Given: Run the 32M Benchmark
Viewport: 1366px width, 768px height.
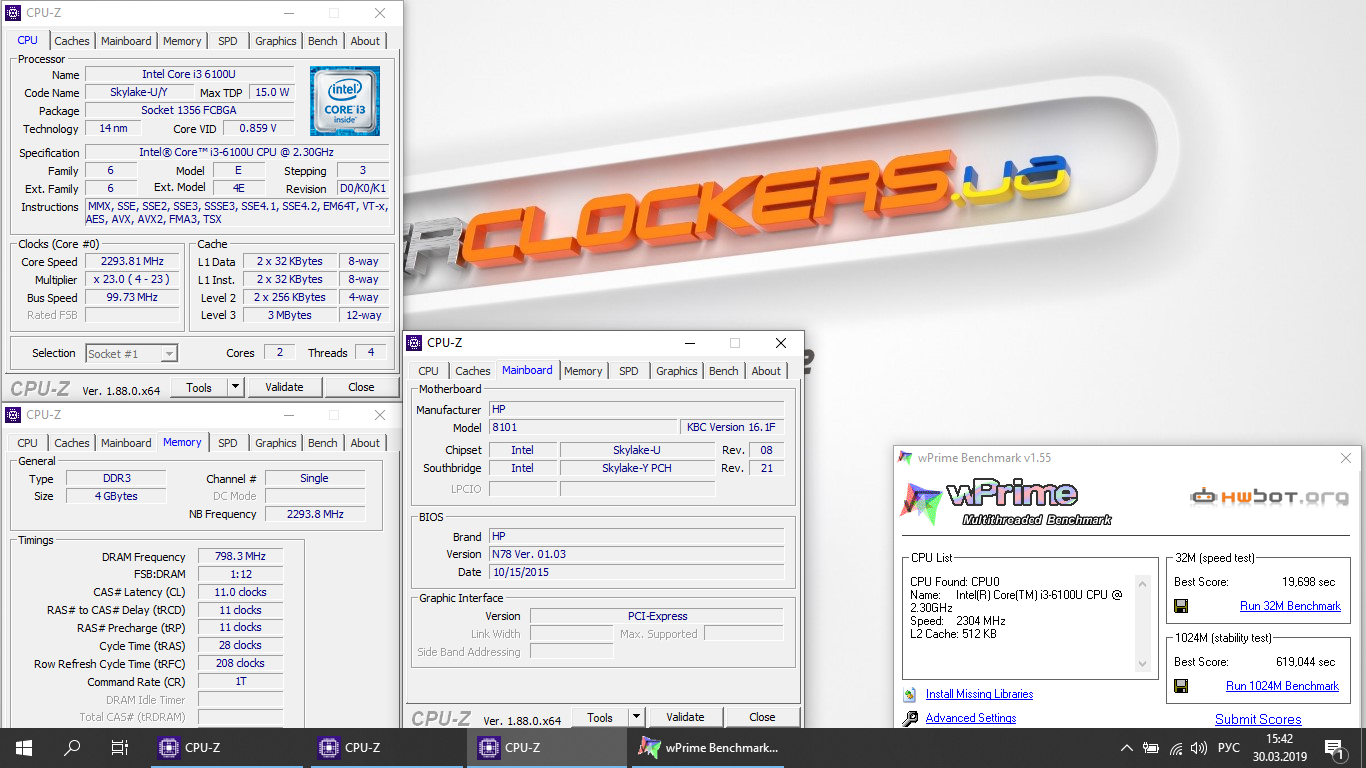Looking at the screenshot, I should point(1290,606).
